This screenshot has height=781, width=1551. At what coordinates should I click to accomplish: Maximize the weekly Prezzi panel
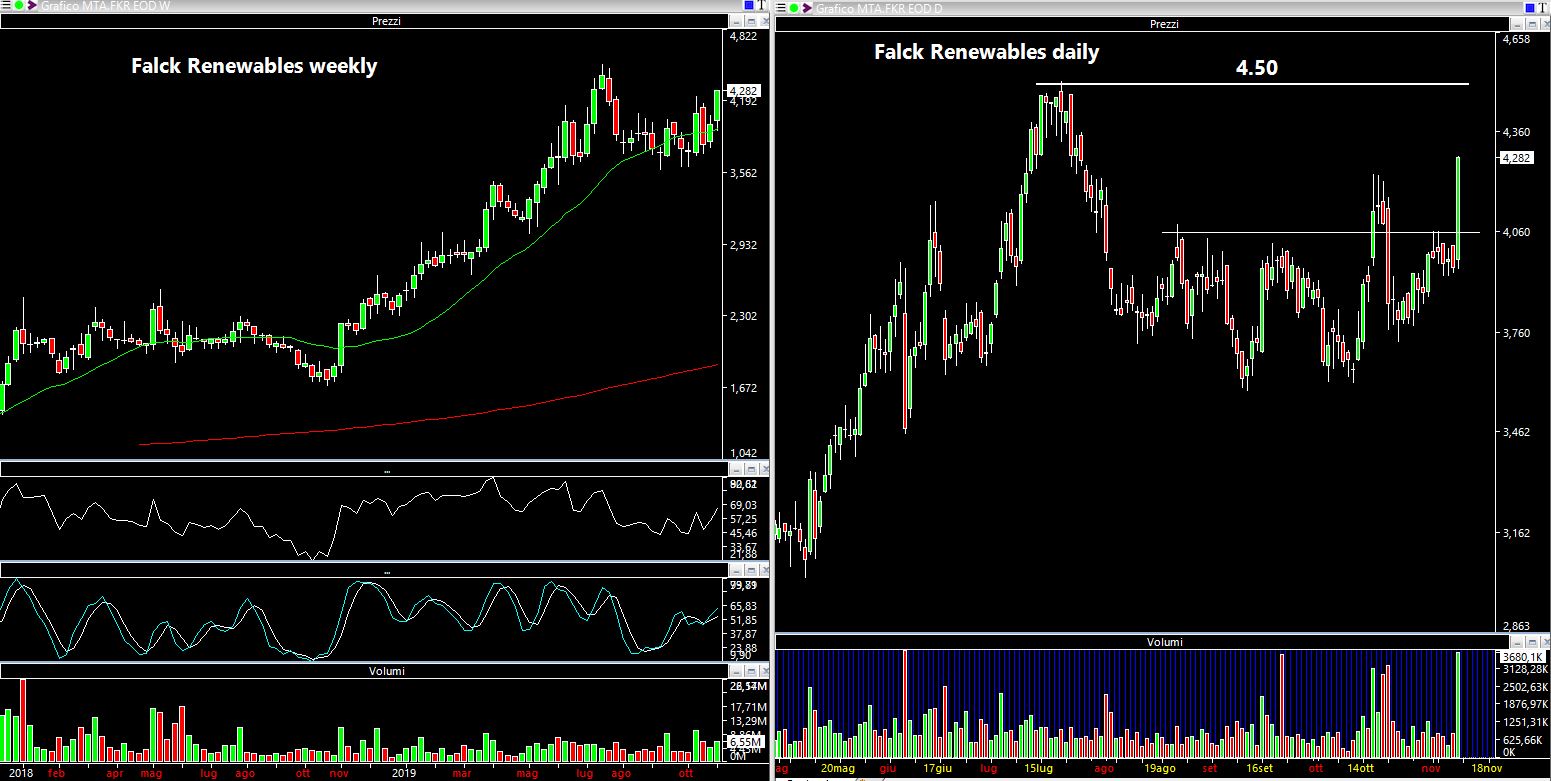coord(750,21)
